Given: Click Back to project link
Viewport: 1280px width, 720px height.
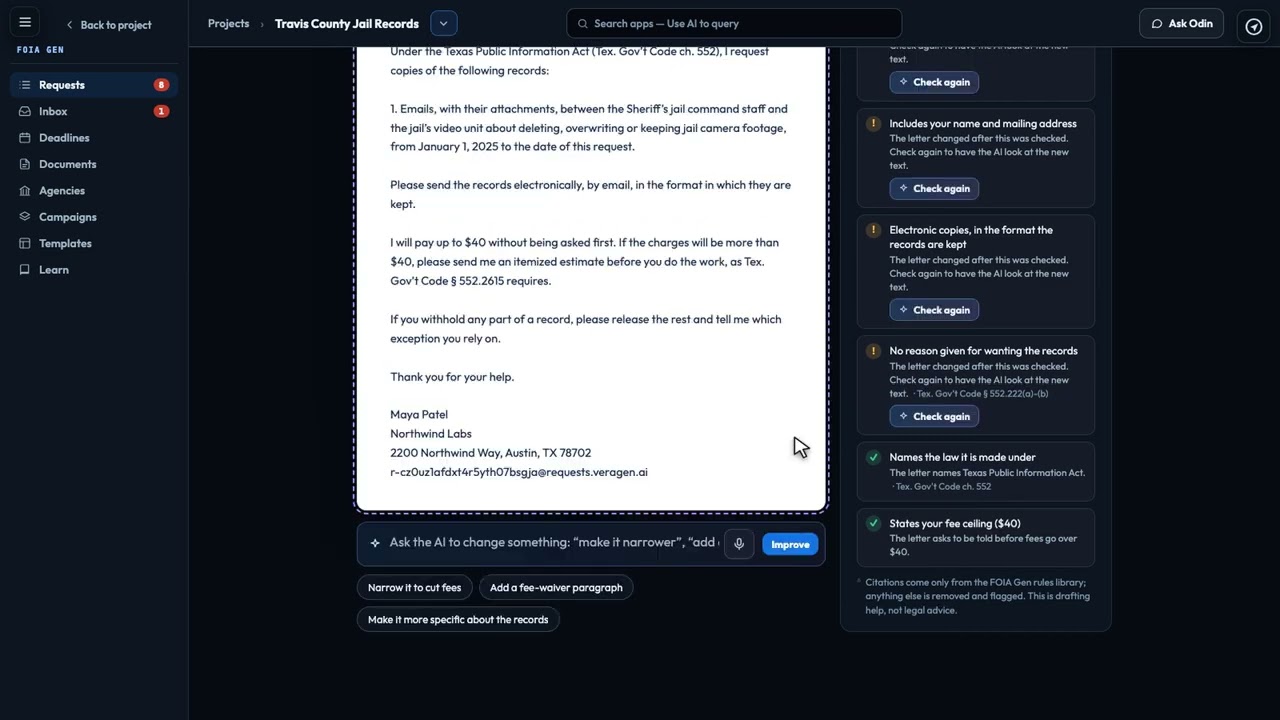Looking at the screenshot, I should 109,25.
